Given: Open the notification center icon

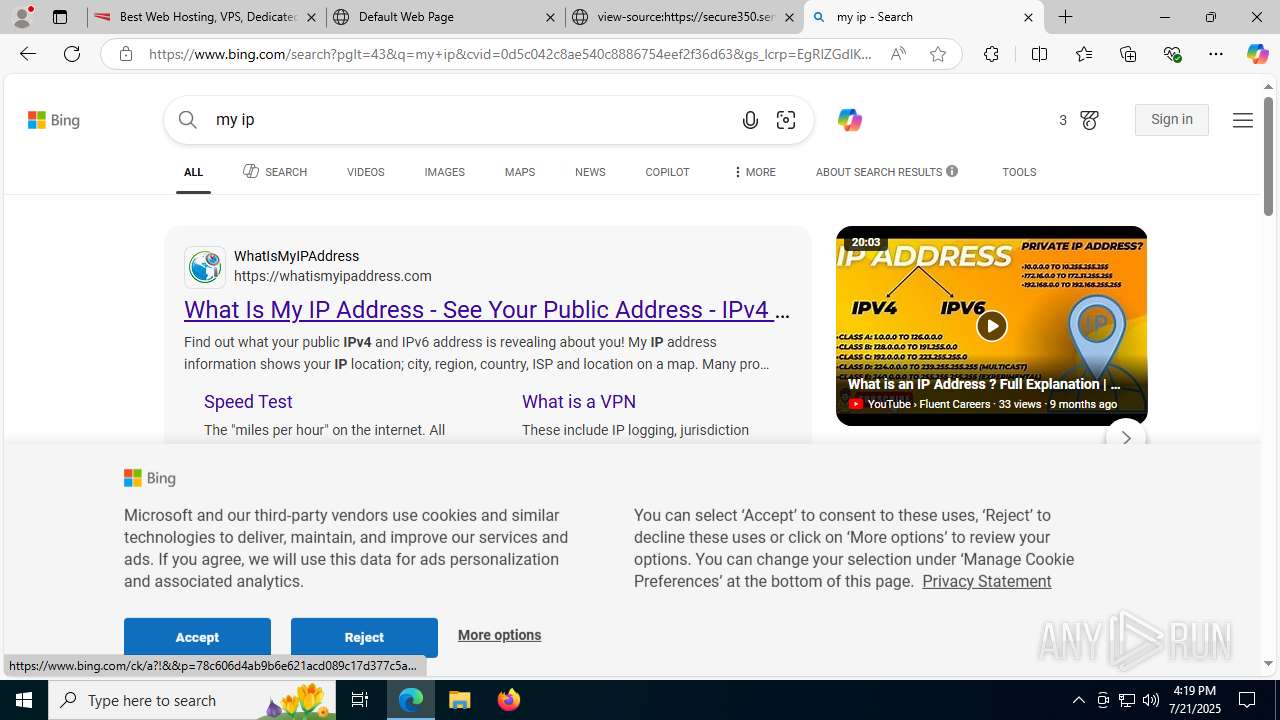Looking at the screenshot, I should click(x=1248, y=700).
